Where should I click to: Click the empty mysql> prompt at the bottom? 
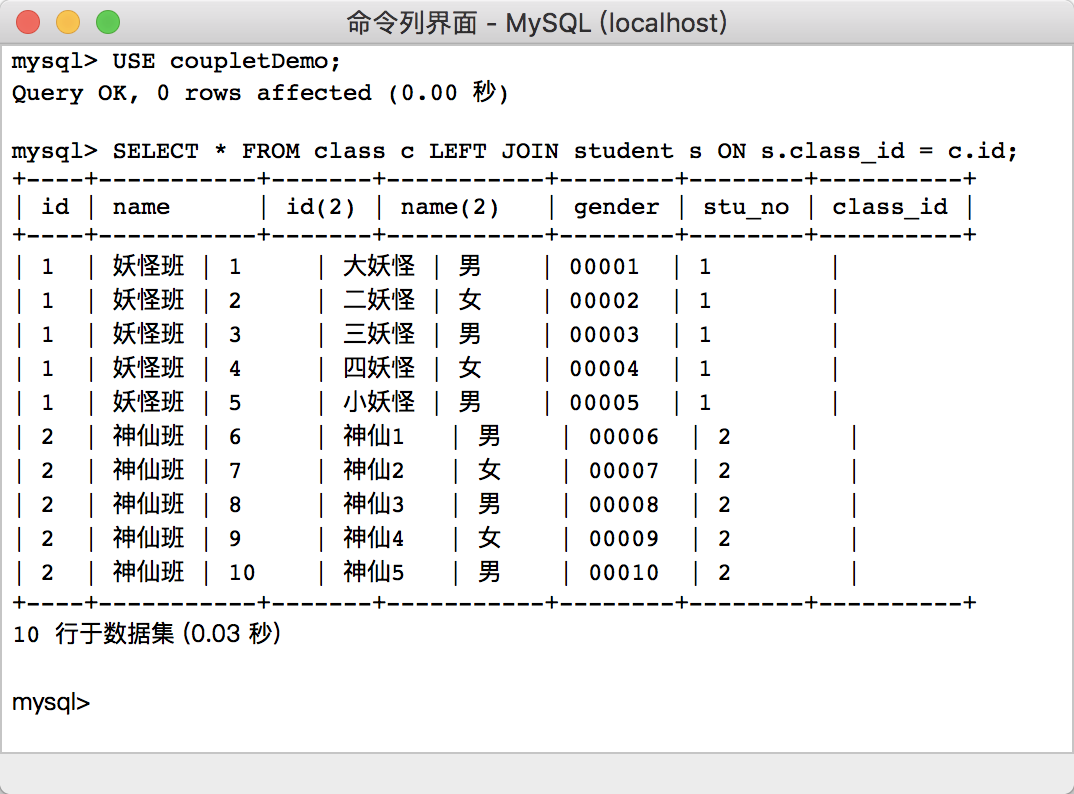[x=51, y=702]
